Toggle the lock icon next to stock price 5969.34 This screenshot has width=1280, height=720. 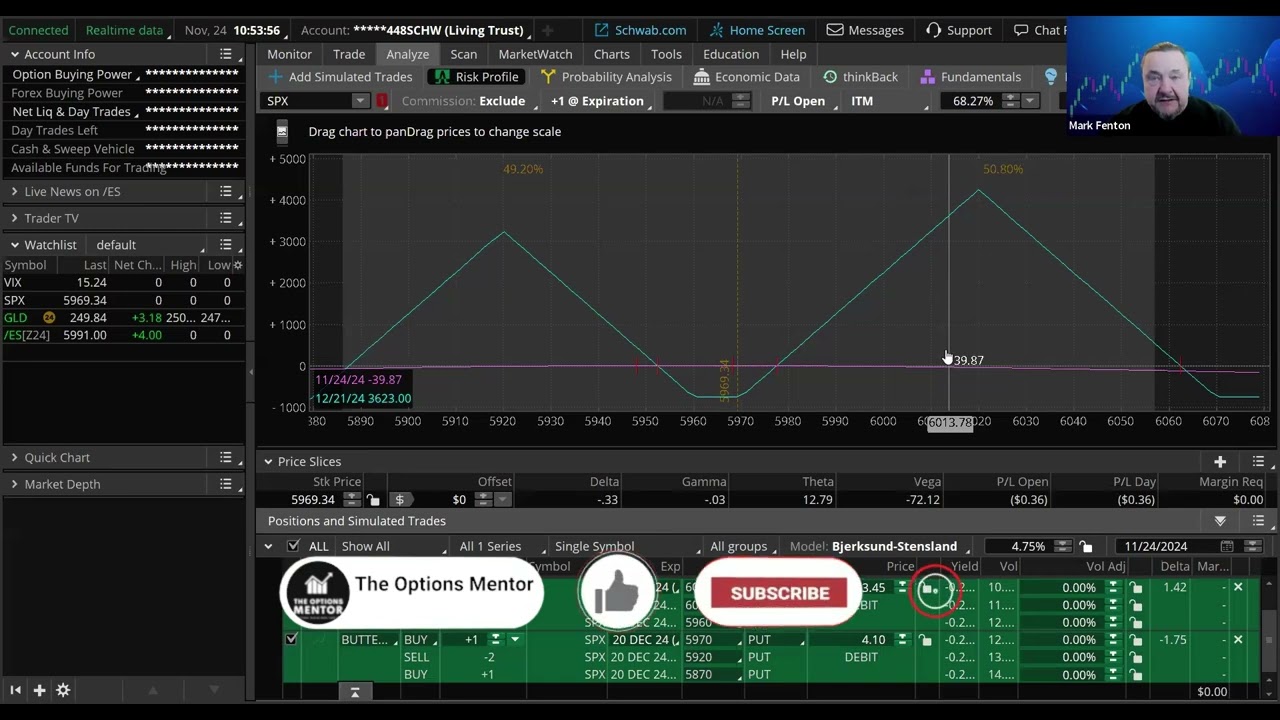pos(373,500)
